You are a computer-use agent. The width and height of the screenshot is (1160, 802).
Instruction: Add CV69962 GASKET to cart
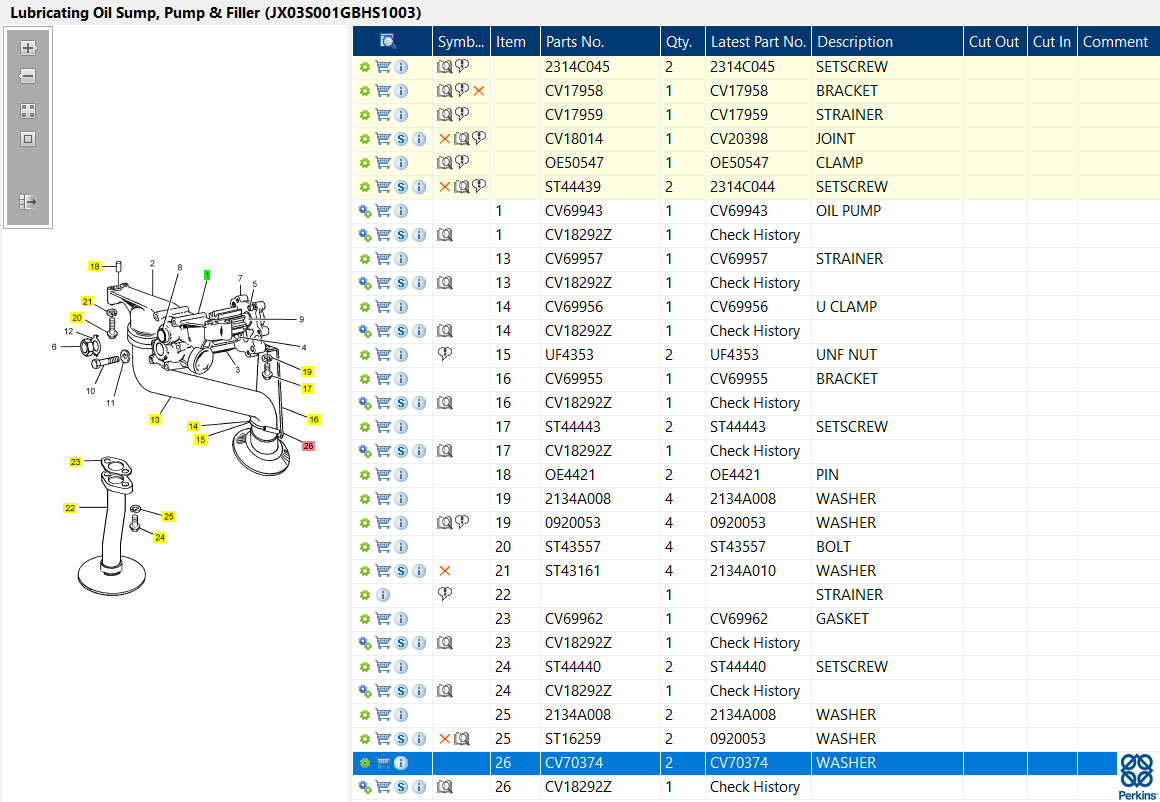tap(383, 619)
